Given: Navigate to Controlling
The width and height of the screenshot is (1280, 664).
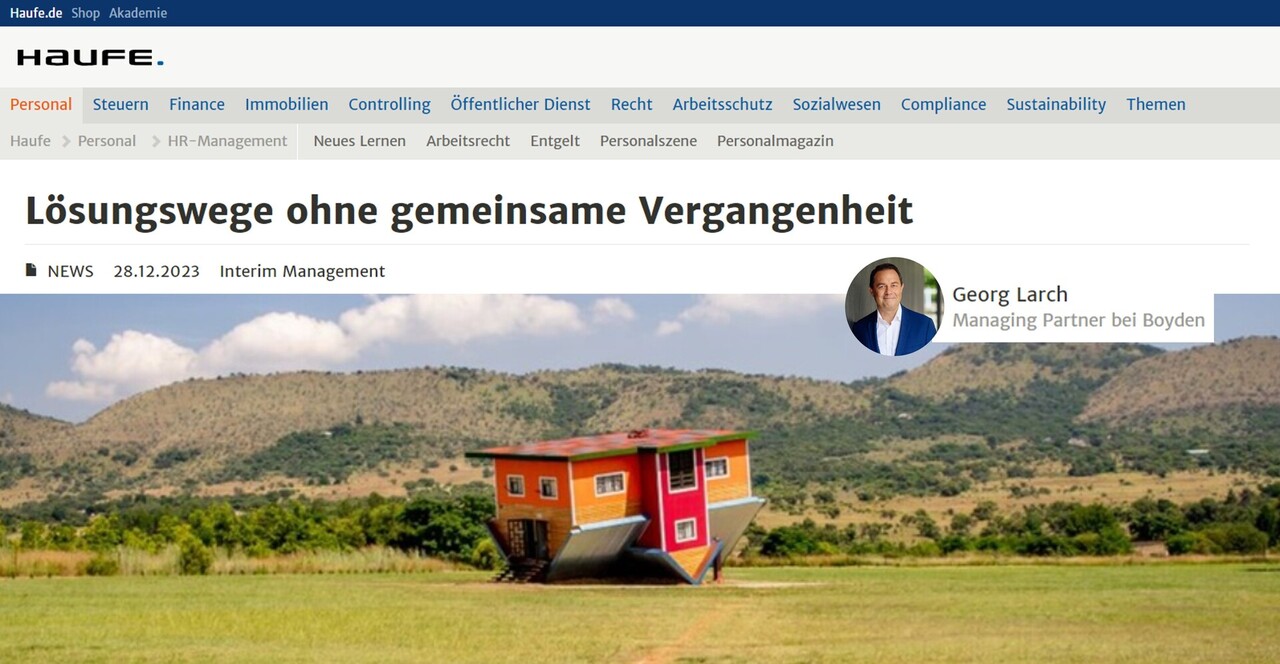Looking at the screenshot, I should [x=389, y=104].
